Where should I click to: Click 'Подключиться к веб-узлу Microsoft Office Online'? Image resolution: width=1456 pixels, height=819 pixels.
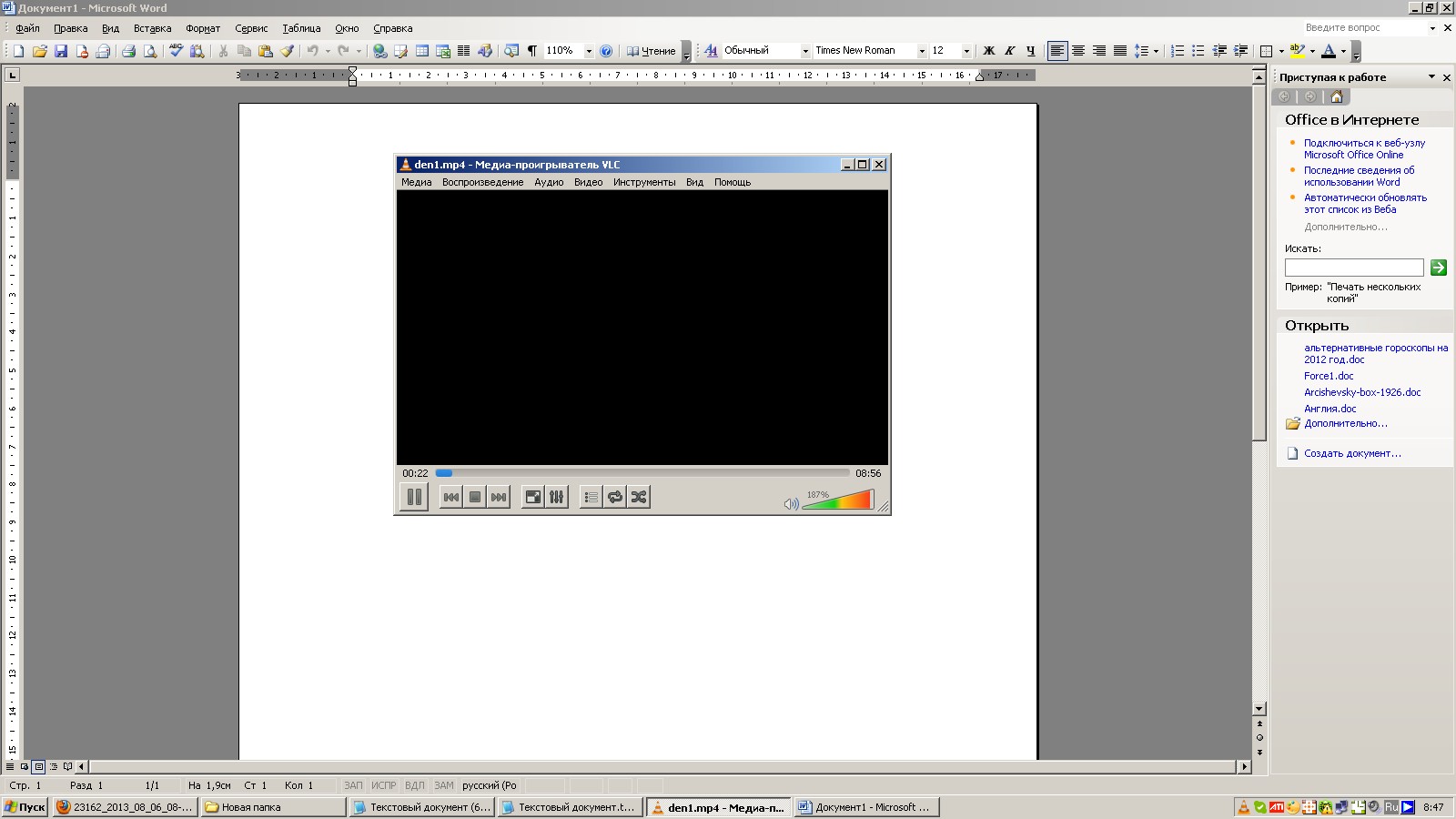click(1364, 148)
